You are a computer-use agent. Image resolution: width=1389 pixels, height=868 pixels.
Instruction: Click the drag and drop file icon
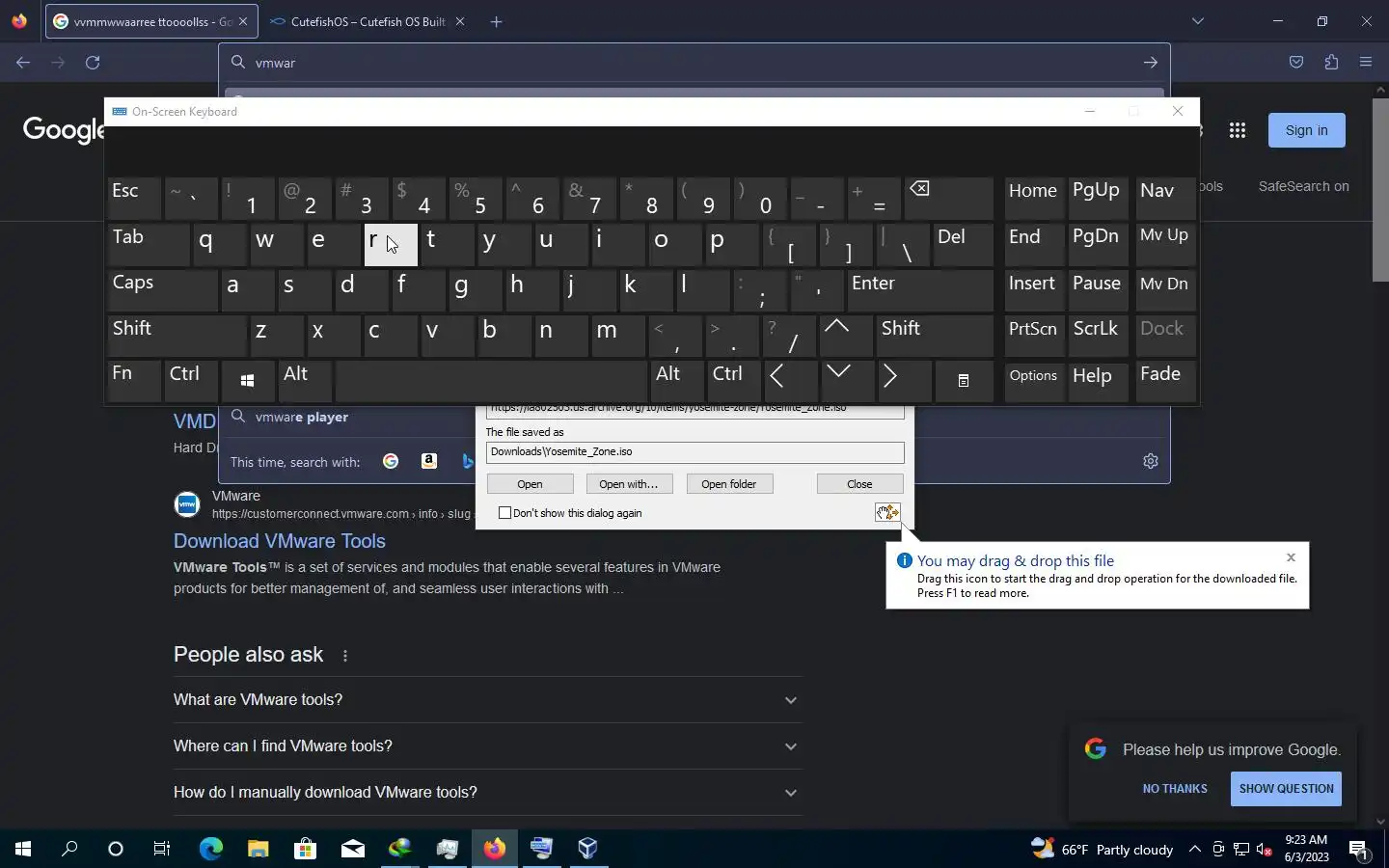pos(887,512)
